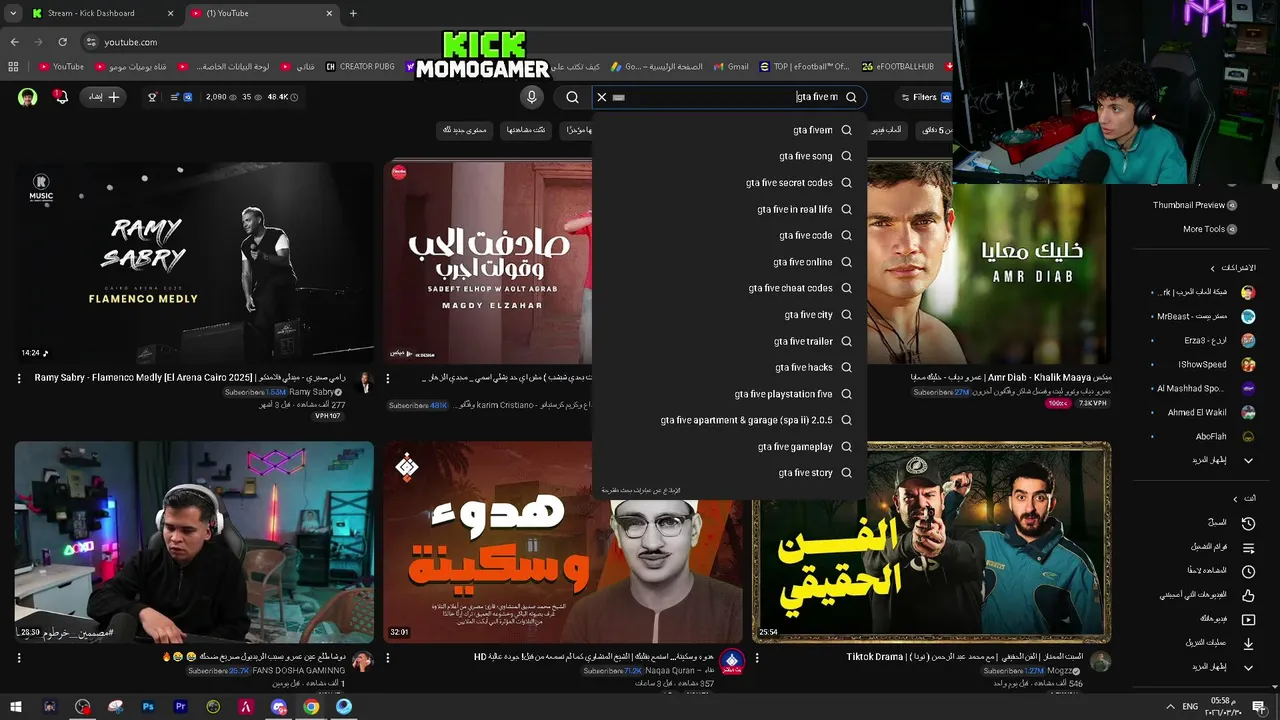Open watch History clock icon in sidebar
Screen dimensions: 1280x720
[x=1248, y=523]
